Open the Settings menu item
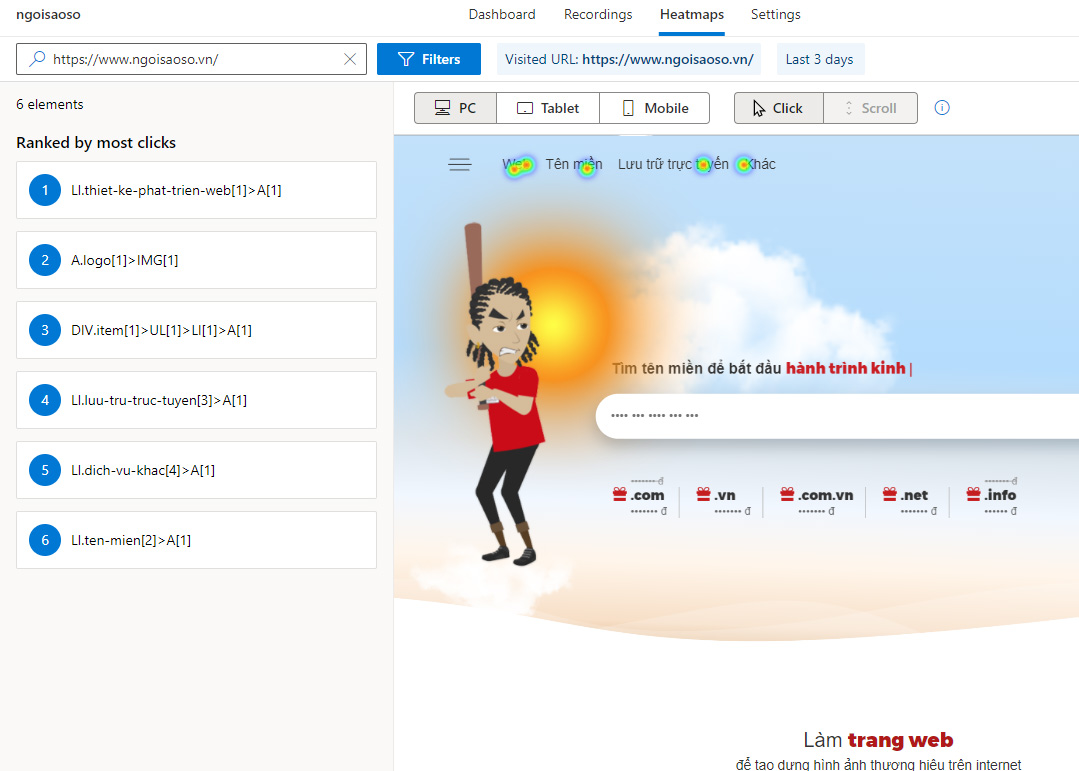This screenshot has width=1079, height=771. tap(775, 14)
